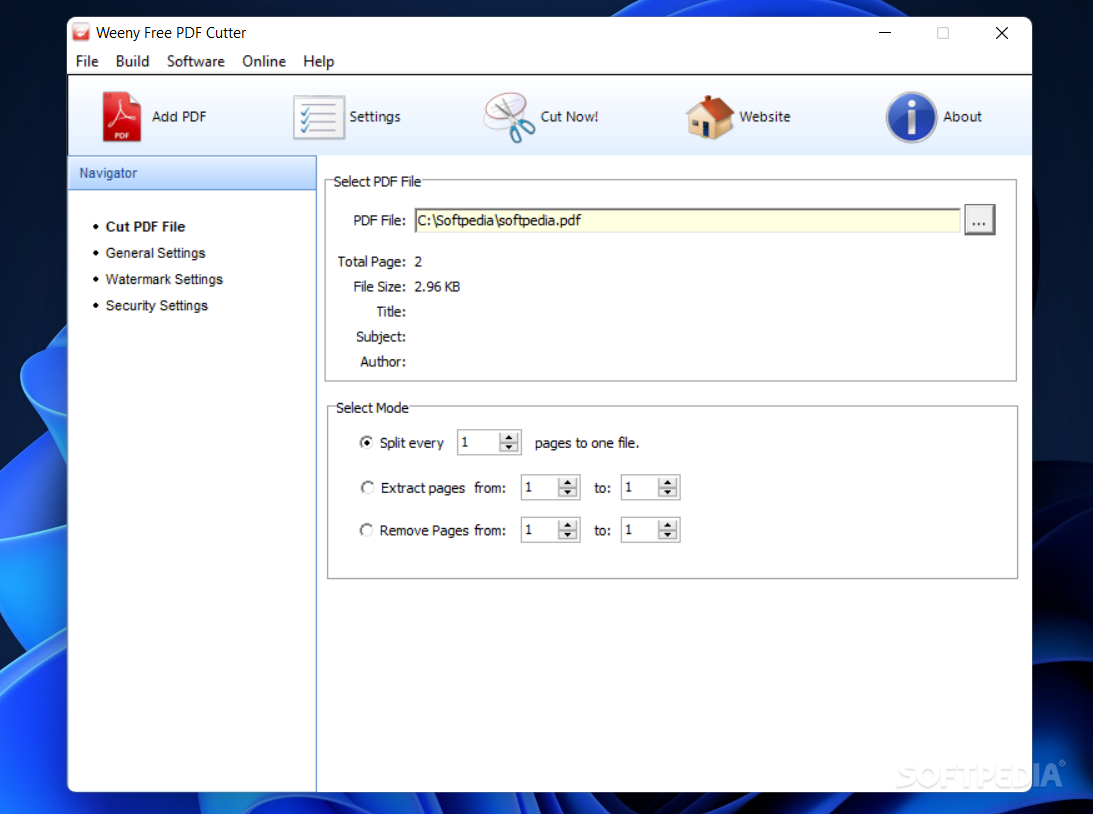
Task: Click the Add PDF text label
Action: coord(179,116)
